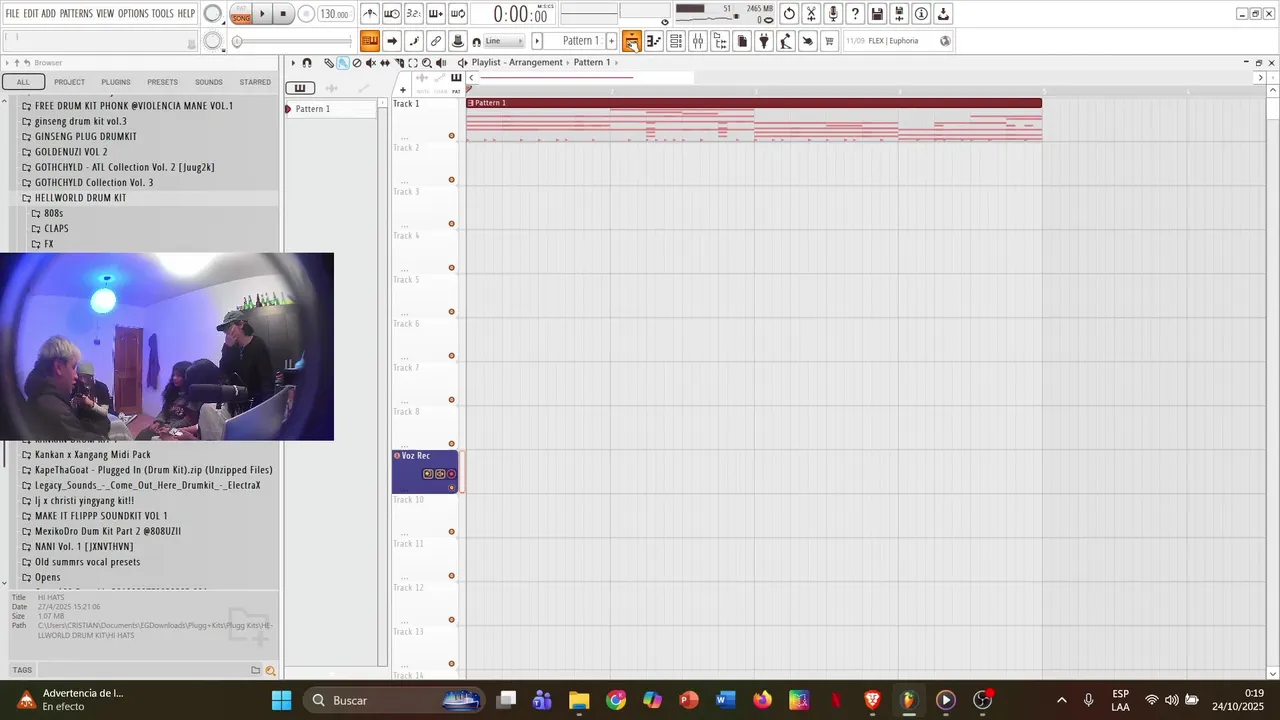Open audio editor scissors icon

pos(811,14)
